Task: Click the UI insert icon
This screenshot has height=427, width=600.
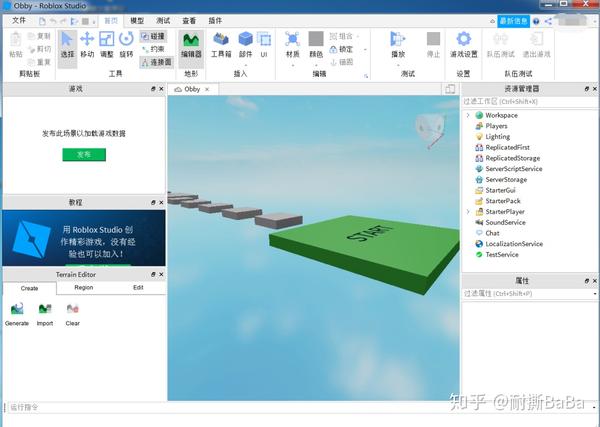Action: [x=264, y=46]
